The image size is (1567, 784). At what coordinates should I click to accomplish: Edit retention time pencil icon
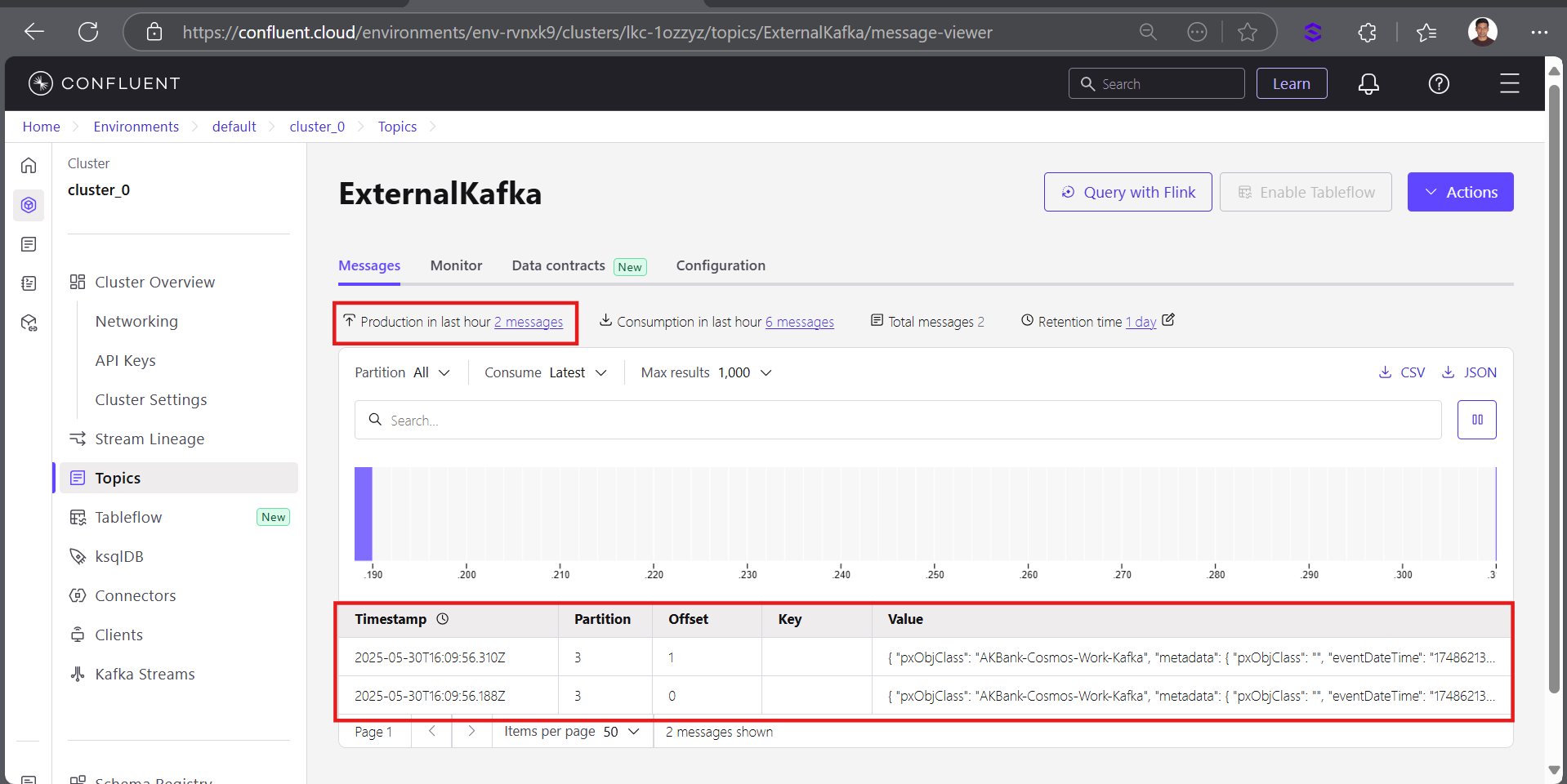(x=1168, y=320)
